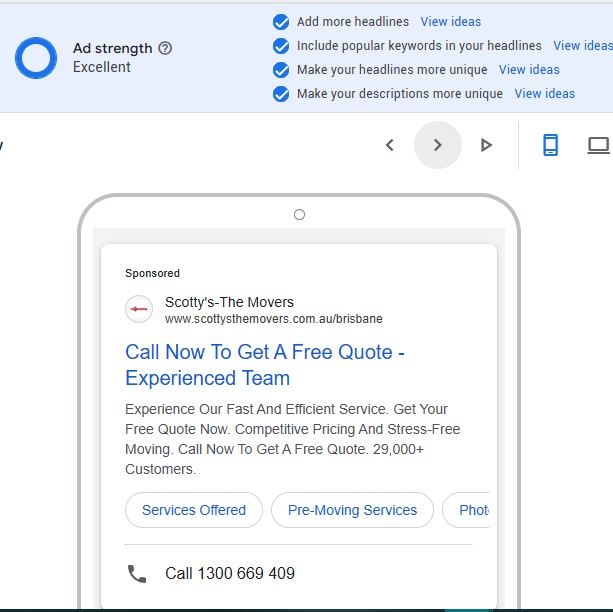This screenshot has width=613, height=612.
Task: Click the Make your headlines more unique text
Action: pyautogui.click(x=392, y=70)
